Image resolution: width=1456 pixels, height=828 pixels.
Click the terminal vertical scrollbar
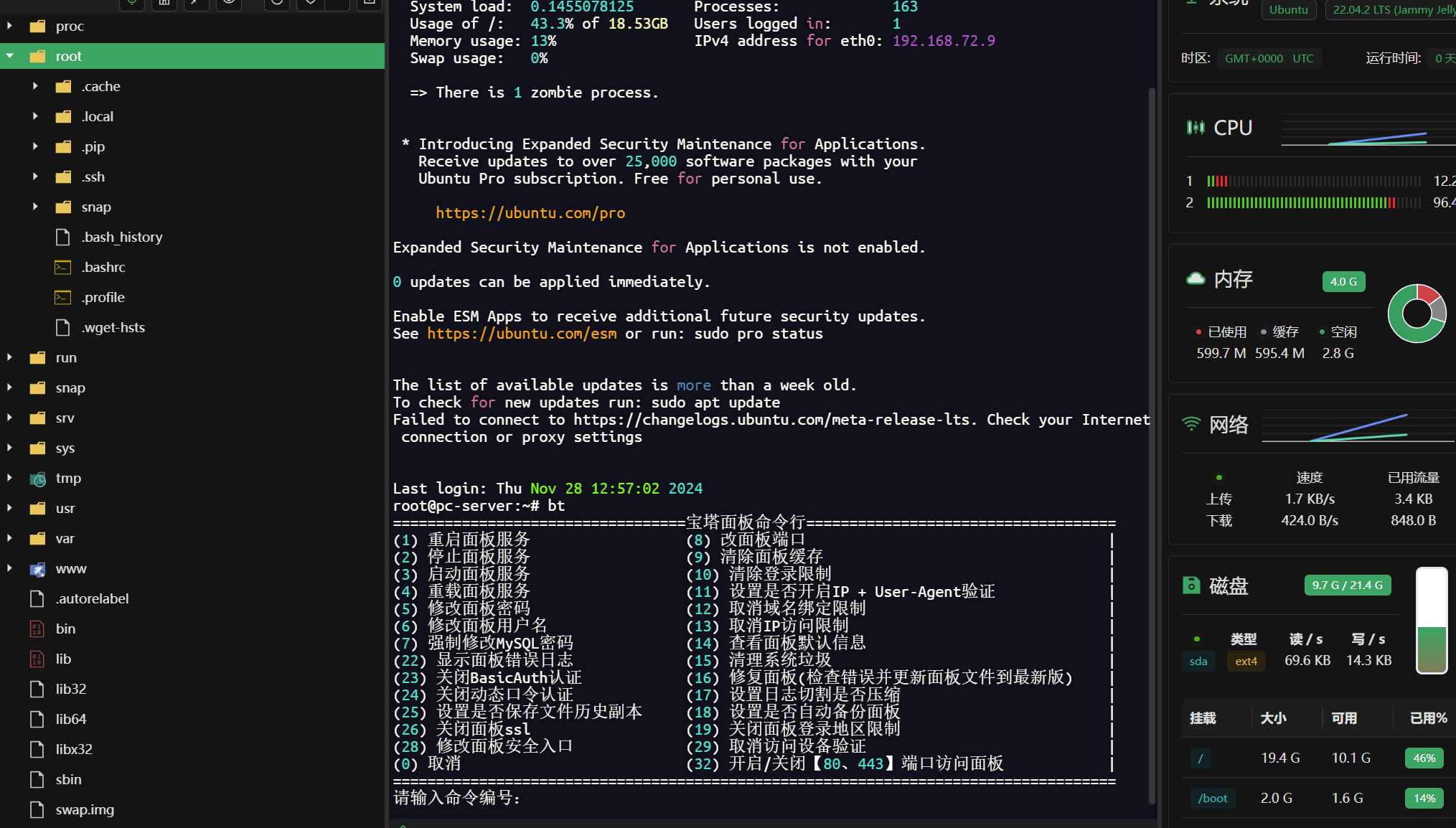click(x=1152, y=445)
